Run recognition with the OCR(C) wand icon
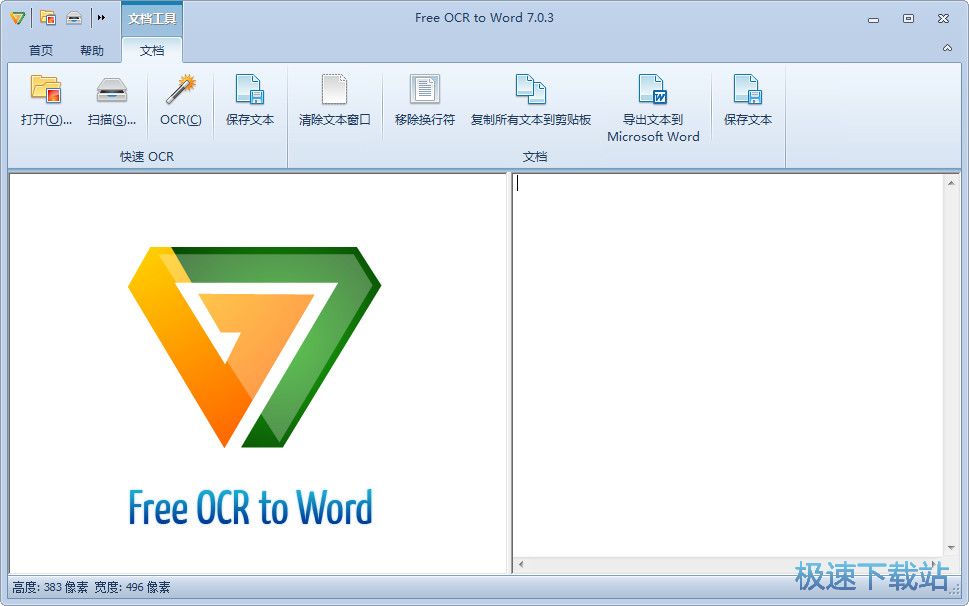 click(179, 100)
